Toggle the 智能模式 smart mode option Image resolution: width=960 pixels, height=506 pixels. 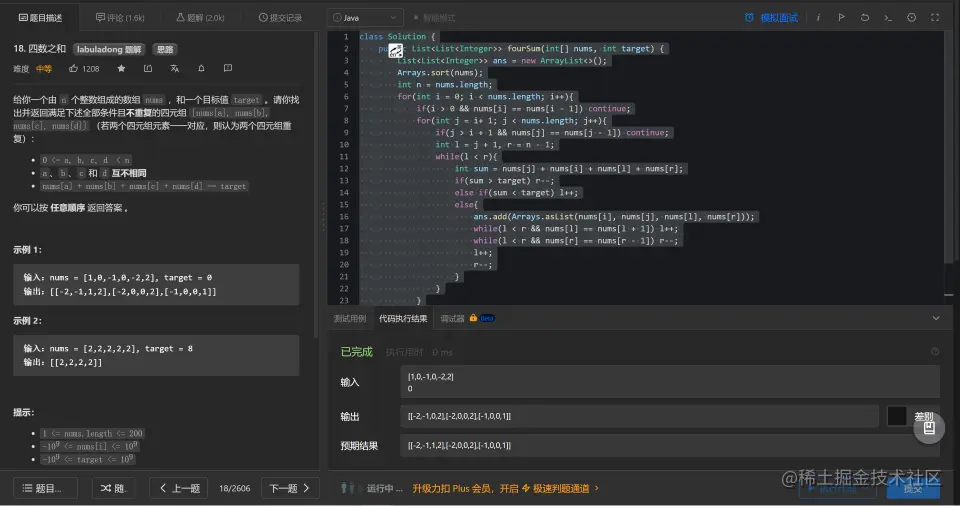(435, 18)
